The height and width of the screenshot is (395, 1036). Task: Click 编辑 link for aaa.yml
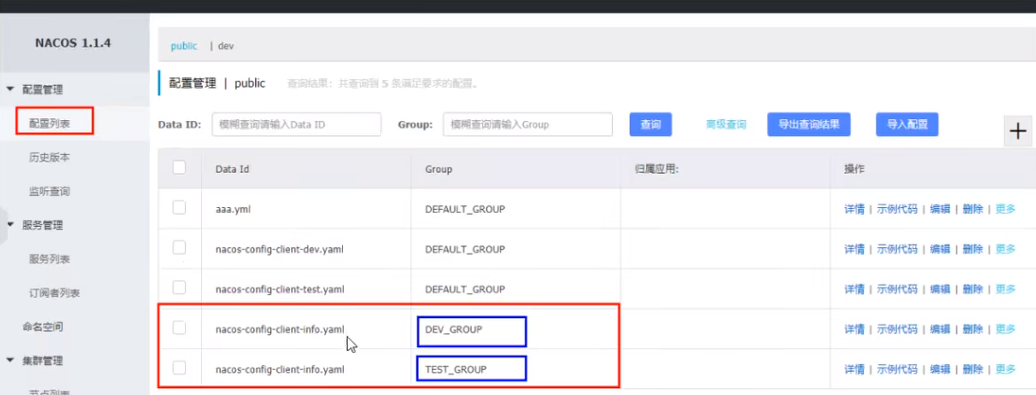point(940,209)
